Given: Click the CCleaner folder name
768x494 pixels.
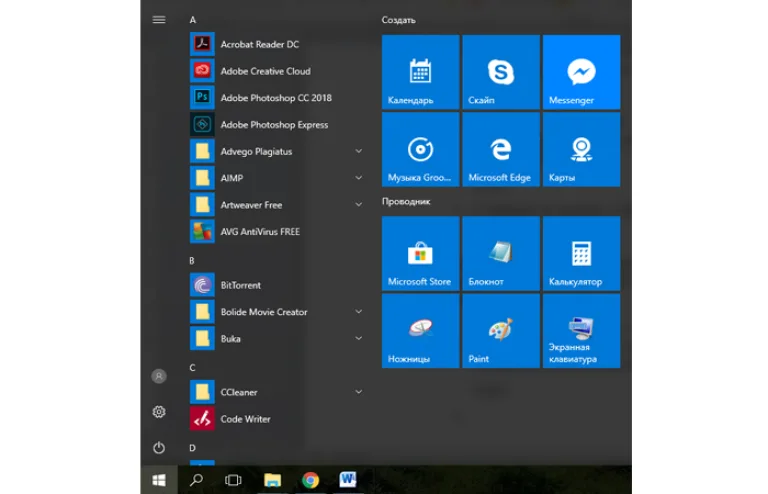Looking at the screenshot, I should tap(239, 392).
